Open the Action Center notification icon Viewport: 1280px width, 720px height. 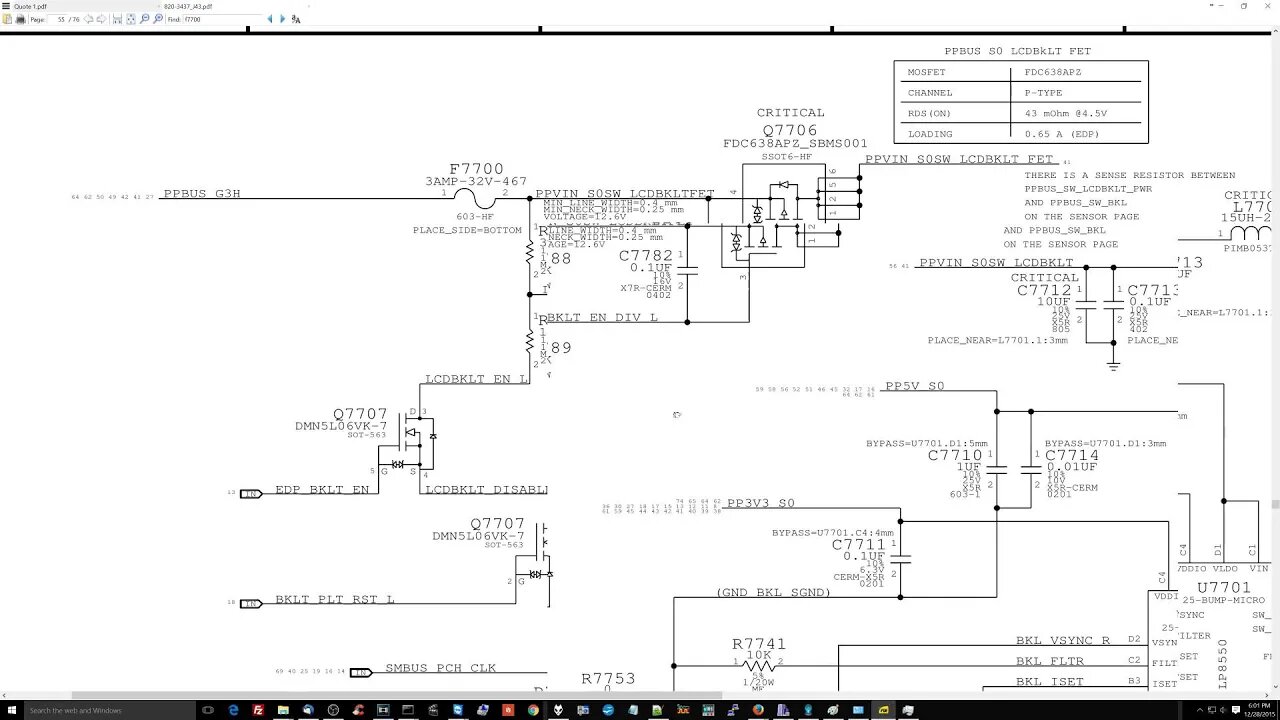[1235, 710]
